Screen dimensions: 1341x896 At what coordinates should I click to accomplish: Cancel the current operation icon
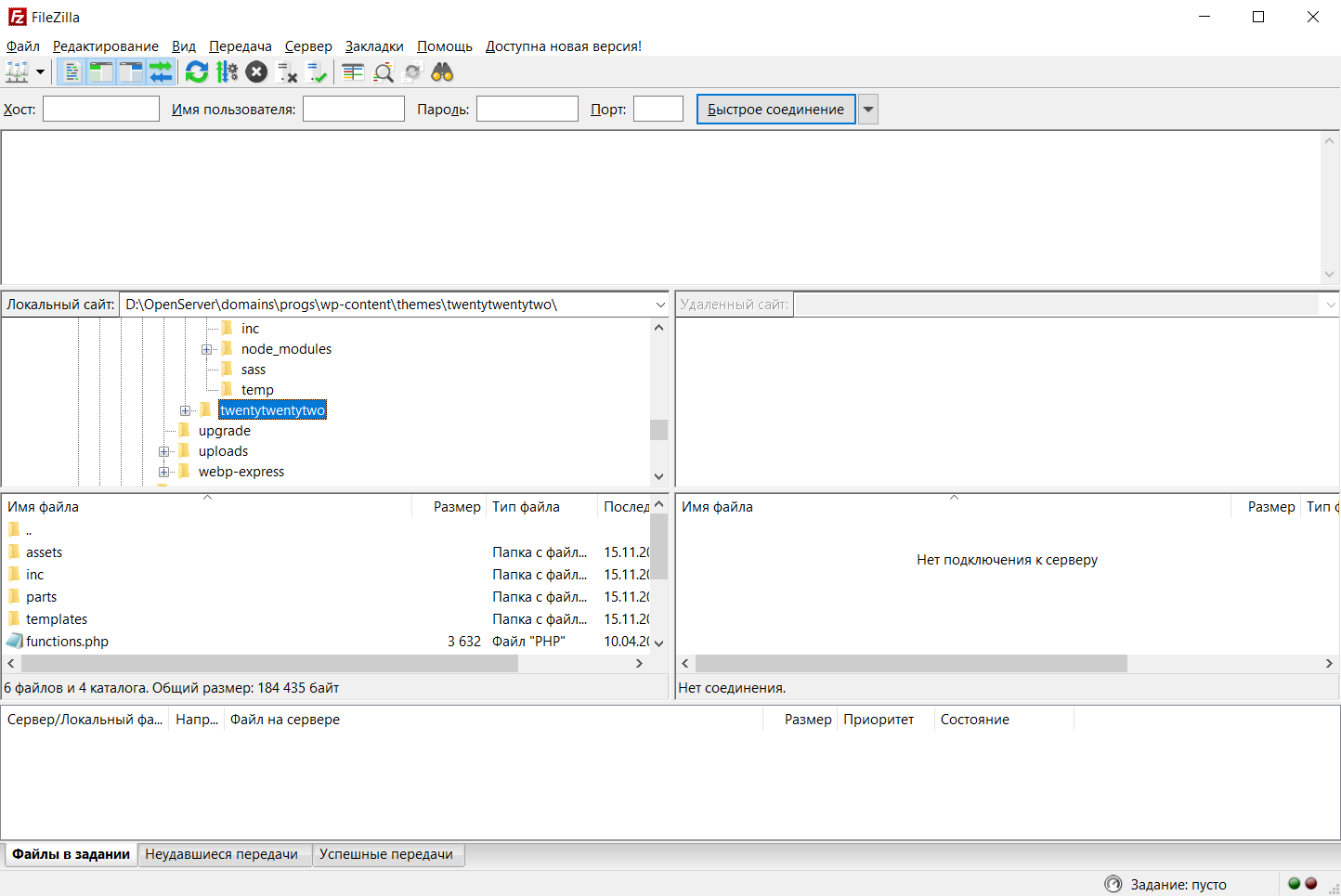coord(257,72)
